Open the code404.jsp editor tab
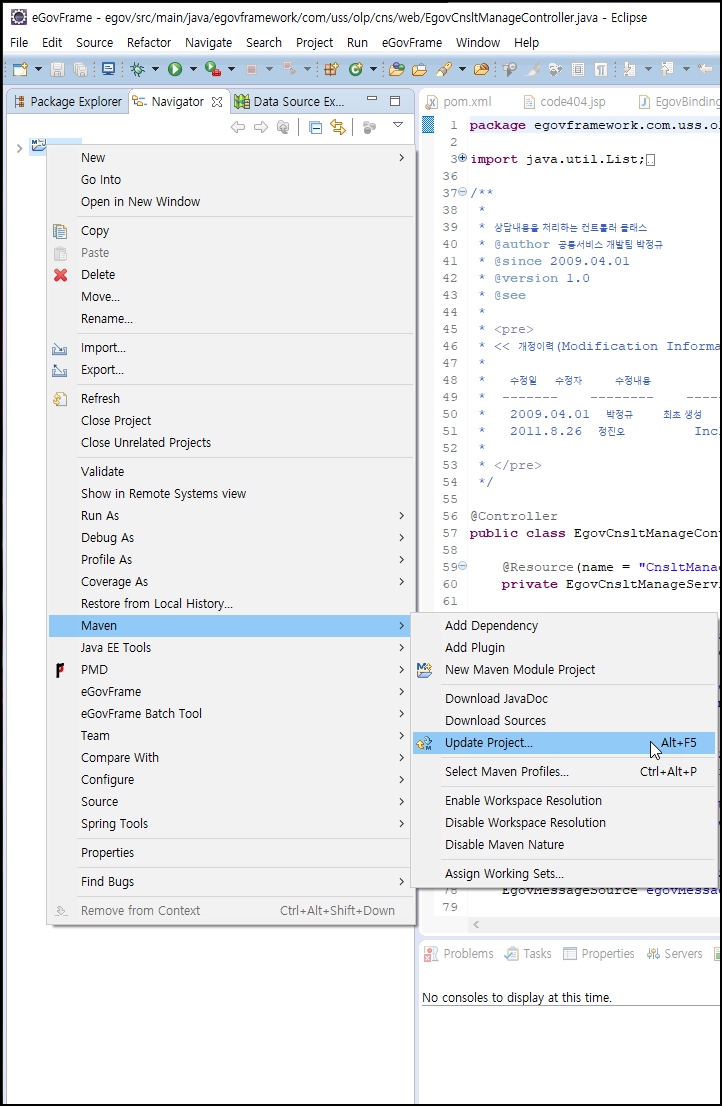The image size is (722, 1106). [x=564, y=102]
